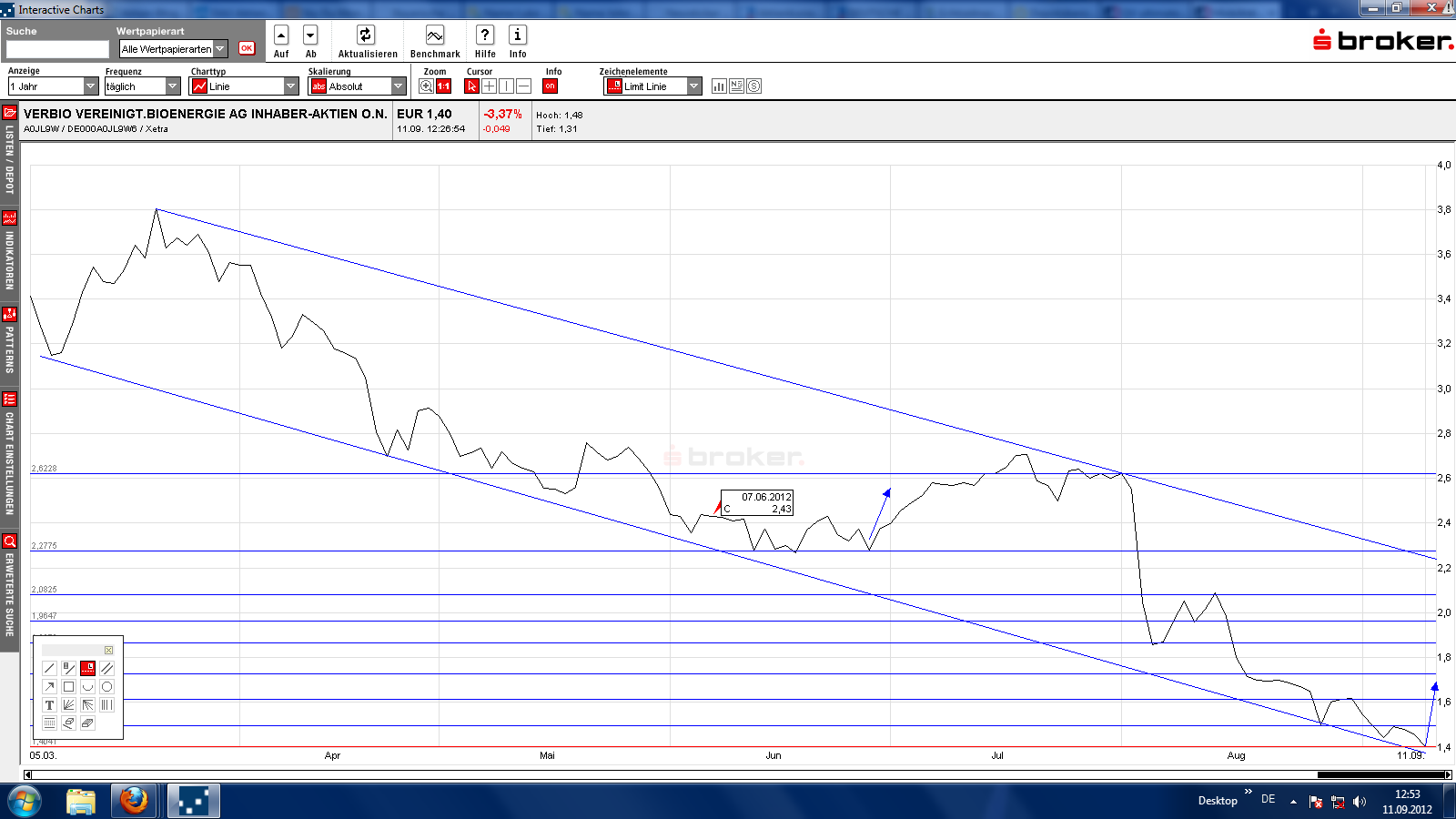Select the circle drawing tool
The image size is (1456, 819).
(x=106, y=687)
